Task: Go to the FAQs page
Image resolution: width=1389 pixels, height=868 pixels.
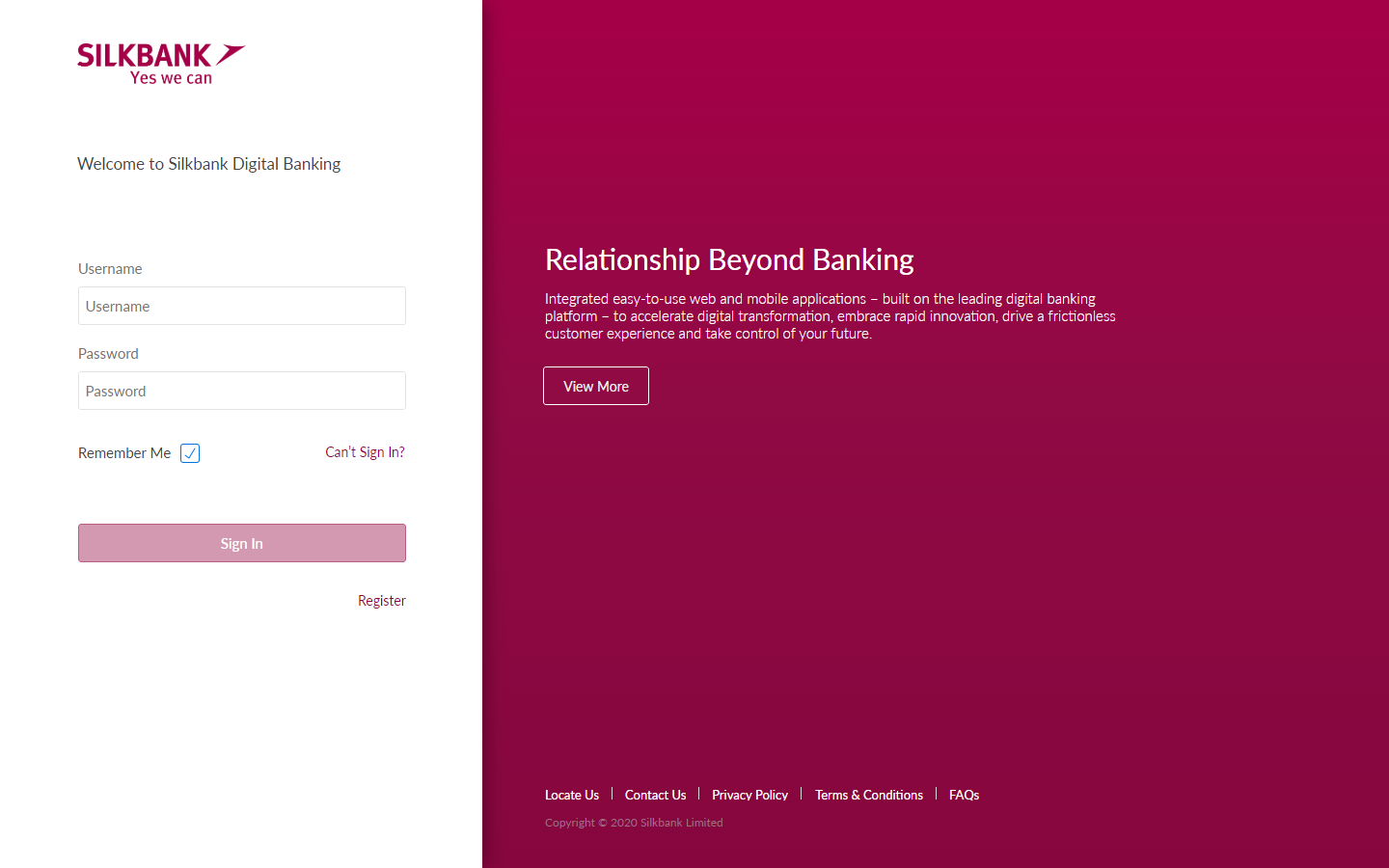Action: click(964, 795)
